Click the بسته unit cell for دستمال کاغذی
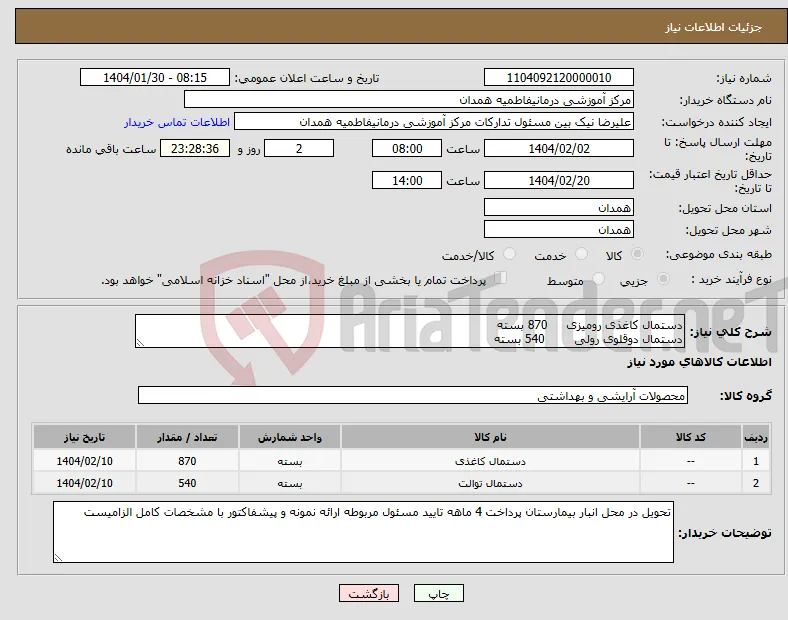788x620 pixels. [x=290, y=461]
